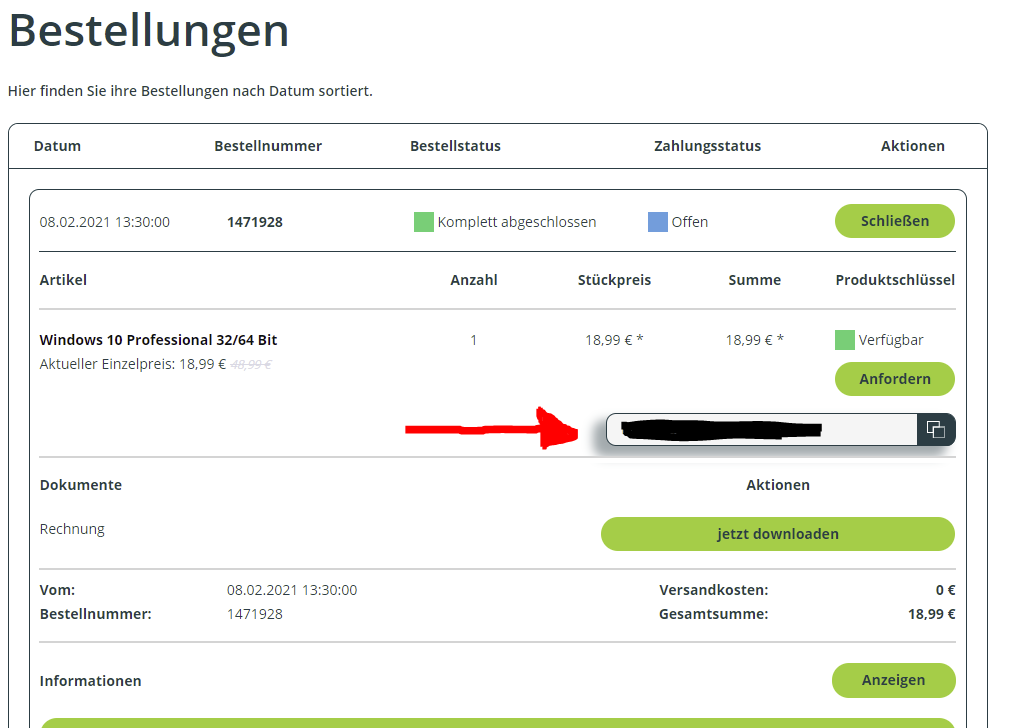Click the order date 08.02.2021 13:30:00 in the top row
The image size is (1017, 728).
pyautogui.click(x=104, y=222)
